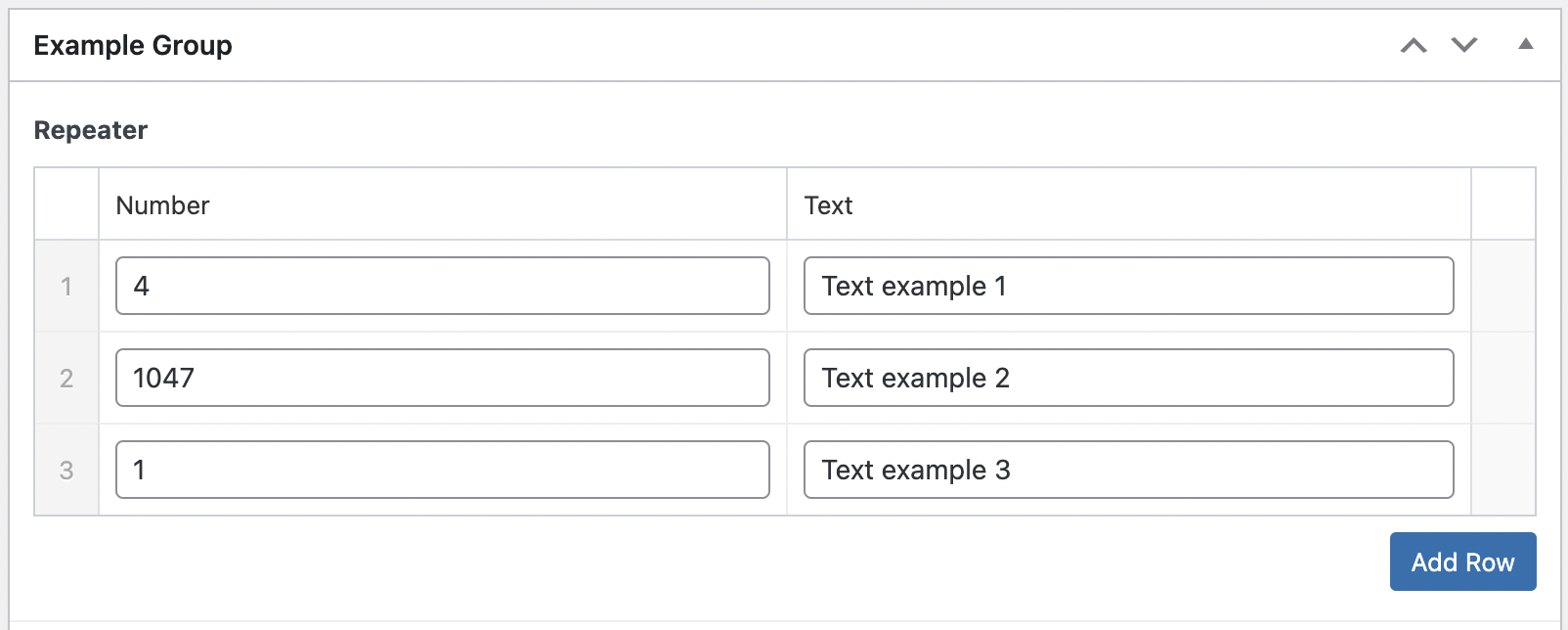This screenshot has height=630, width=1568.
Task: Select row 1 order handle
Action: (x=66, y=286)
